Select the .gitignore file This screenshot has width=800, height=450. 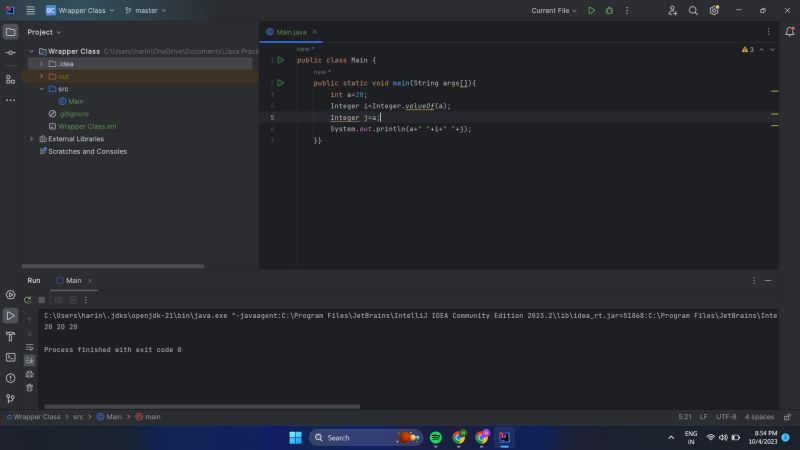pos(73,114)
